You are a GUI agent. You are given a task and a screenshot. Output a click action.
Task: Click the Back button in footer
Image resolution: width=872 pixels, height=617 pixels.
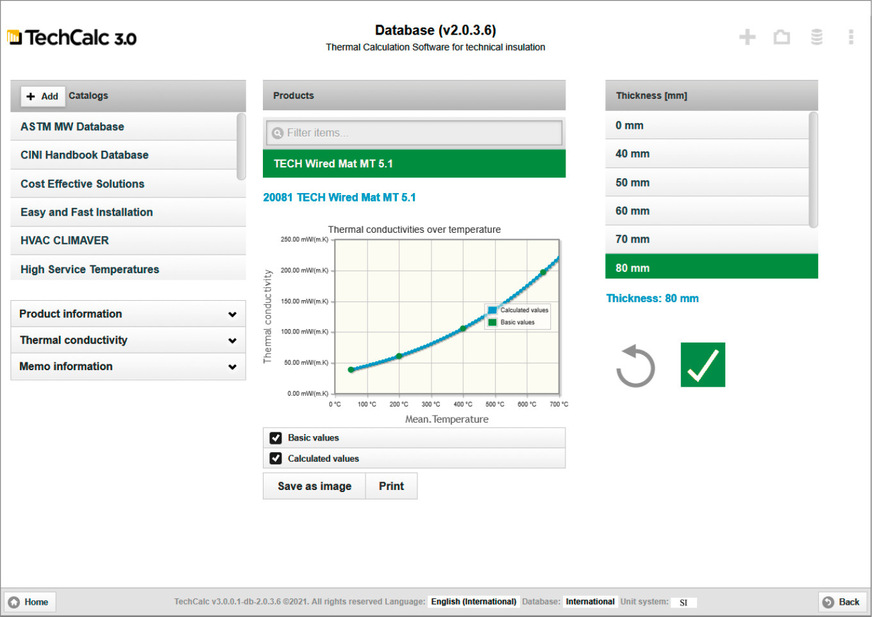[843, 601]
